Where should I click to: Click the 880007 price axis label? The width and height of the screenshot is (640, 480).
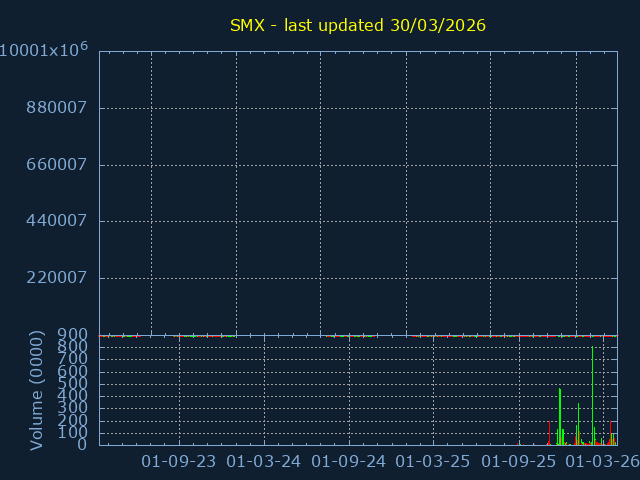pos(58,108)
